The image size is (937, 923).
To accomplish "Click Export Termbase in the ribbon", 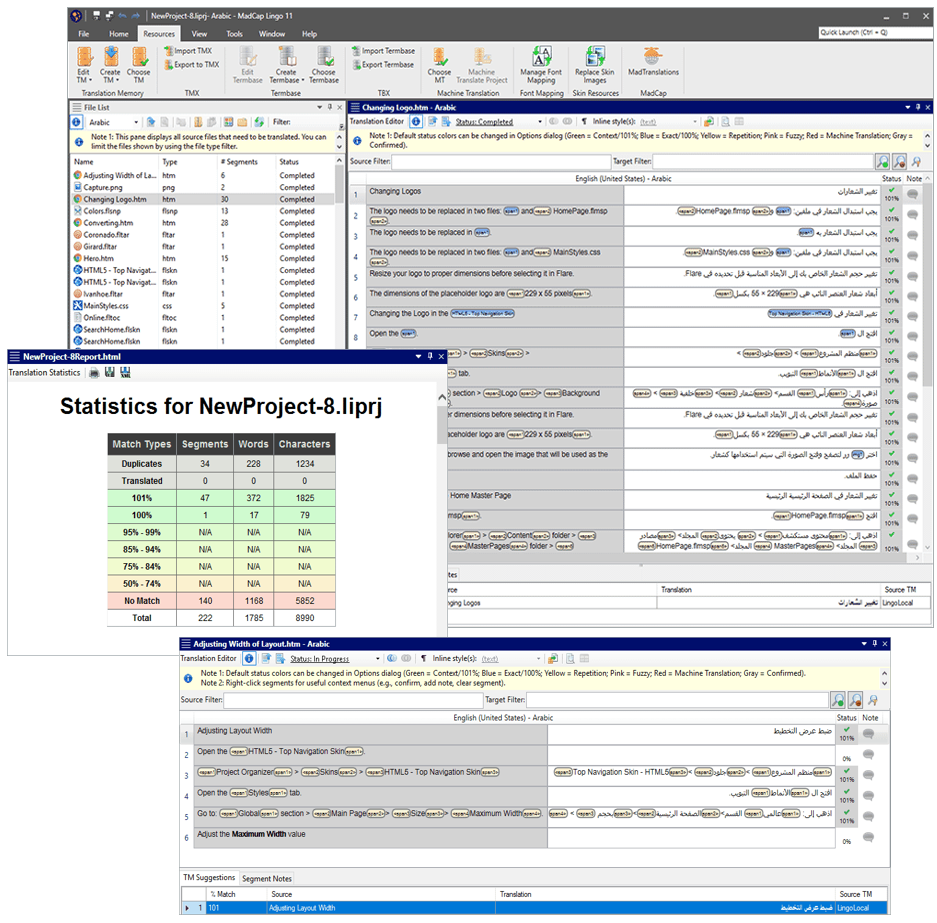I will pos(382,65).
